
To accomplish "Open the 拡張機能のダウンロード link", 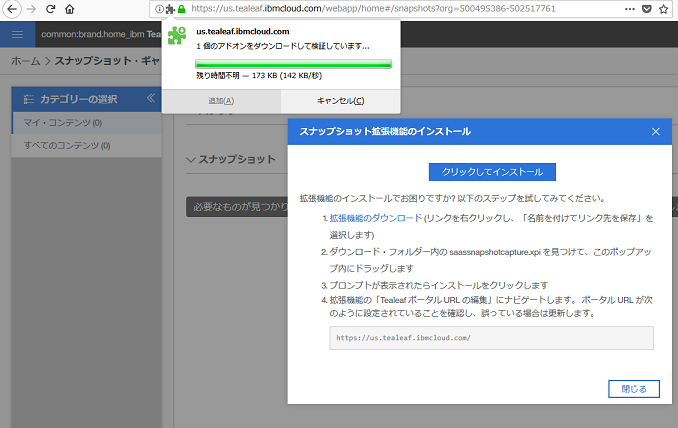I will [375, 218].
